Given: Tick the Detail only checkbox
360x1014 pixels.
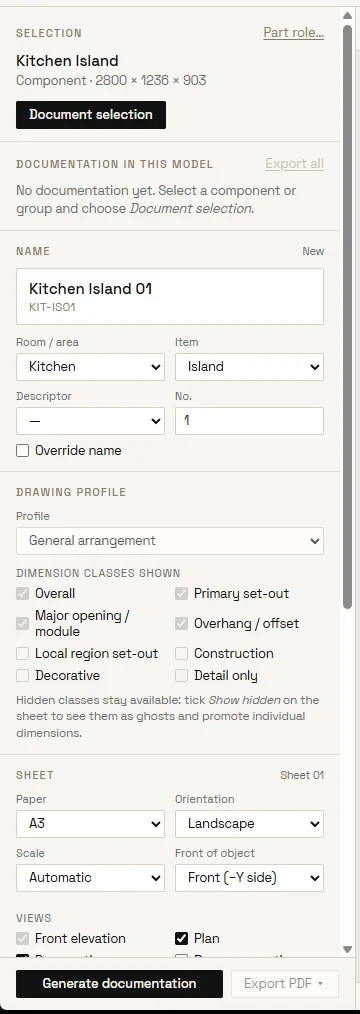Looking at the screenshot, I should (x=182, y=676).
